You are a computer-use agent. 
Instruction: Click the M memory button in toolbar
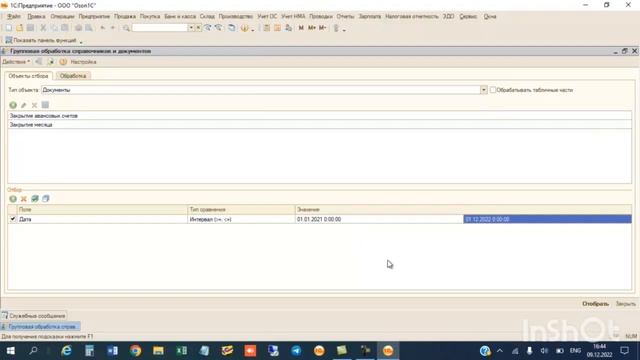pyautogui.click(x=301, y=28)
